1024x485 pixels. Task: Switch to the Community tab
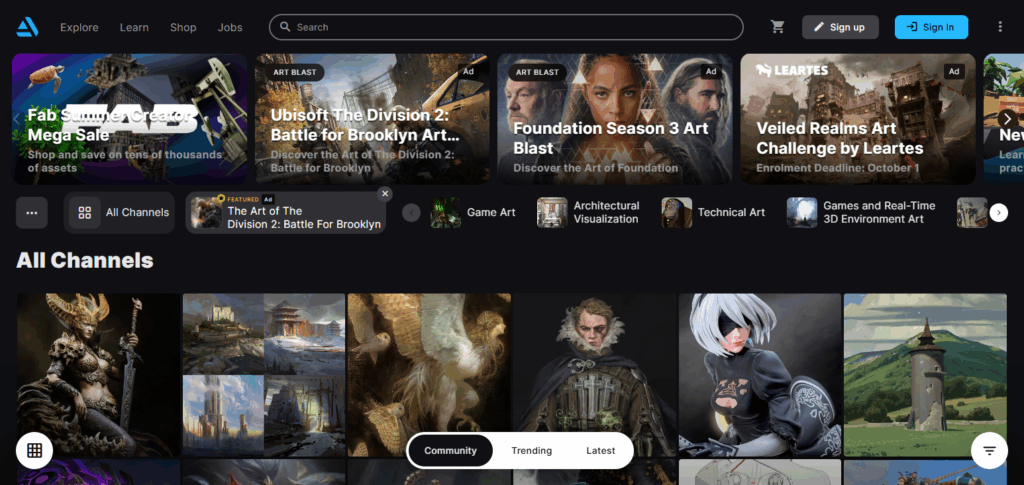451,450
